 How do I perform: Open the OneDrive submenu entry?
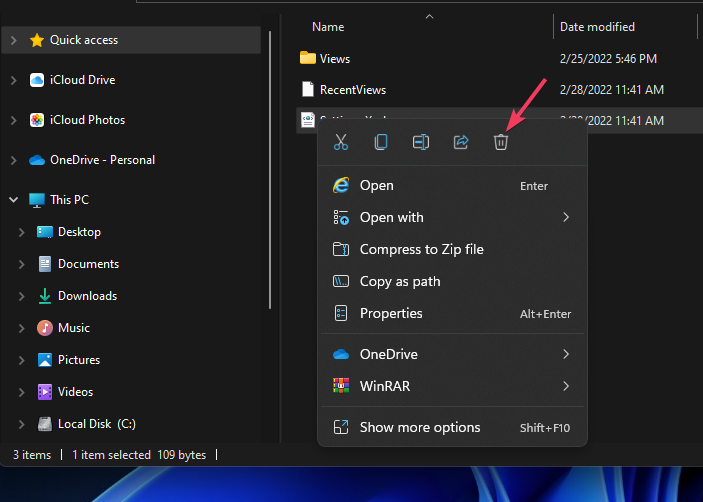(x=452, y=354)
